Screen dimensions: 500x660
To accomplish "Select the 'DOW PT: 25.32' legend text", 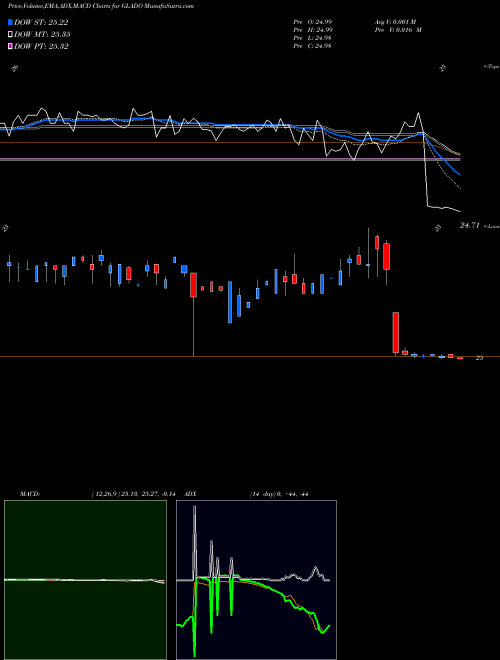I will tap(41, 46).
